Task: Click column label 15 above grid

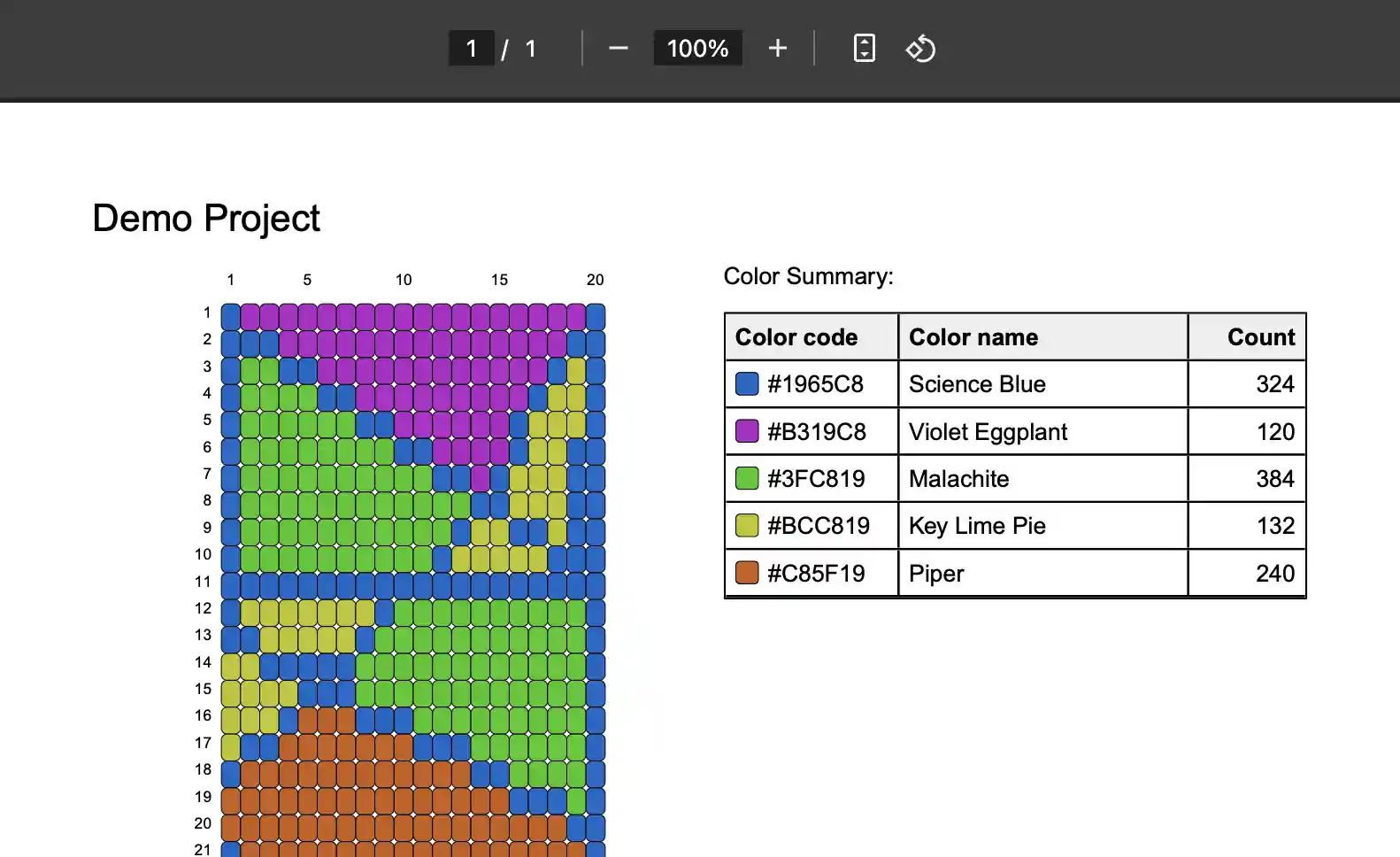Action: click(x=499, y=280)
